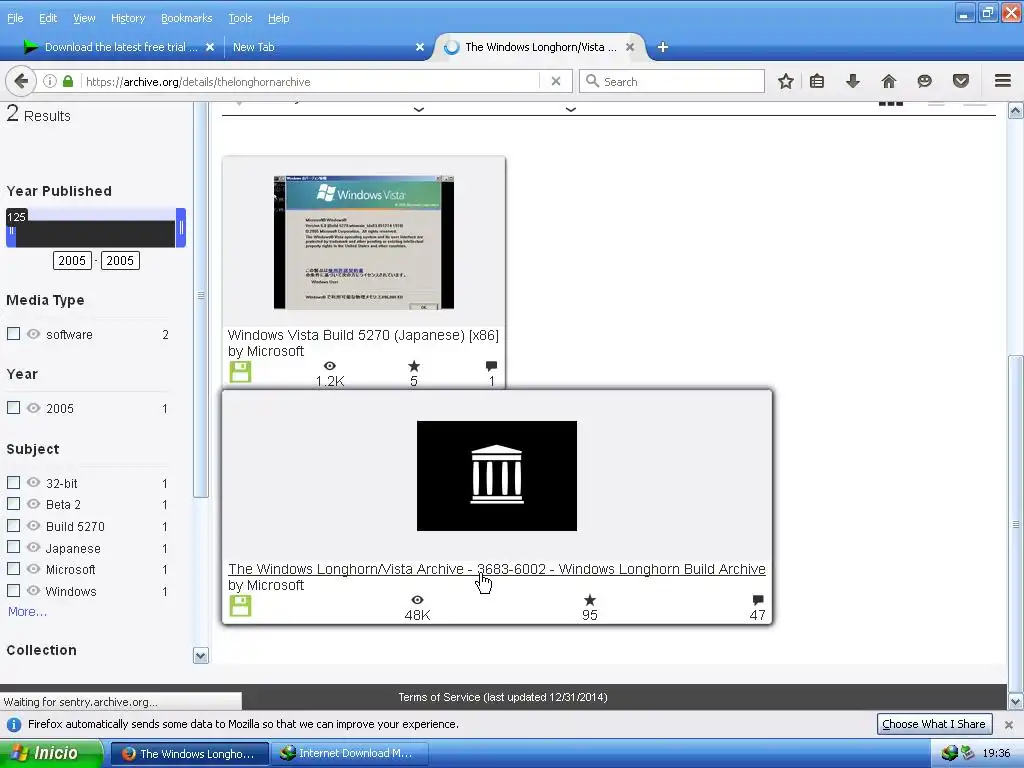Expand more subjects with More... link
Viewport: 1024px width, 768px height.
[27, 612]
